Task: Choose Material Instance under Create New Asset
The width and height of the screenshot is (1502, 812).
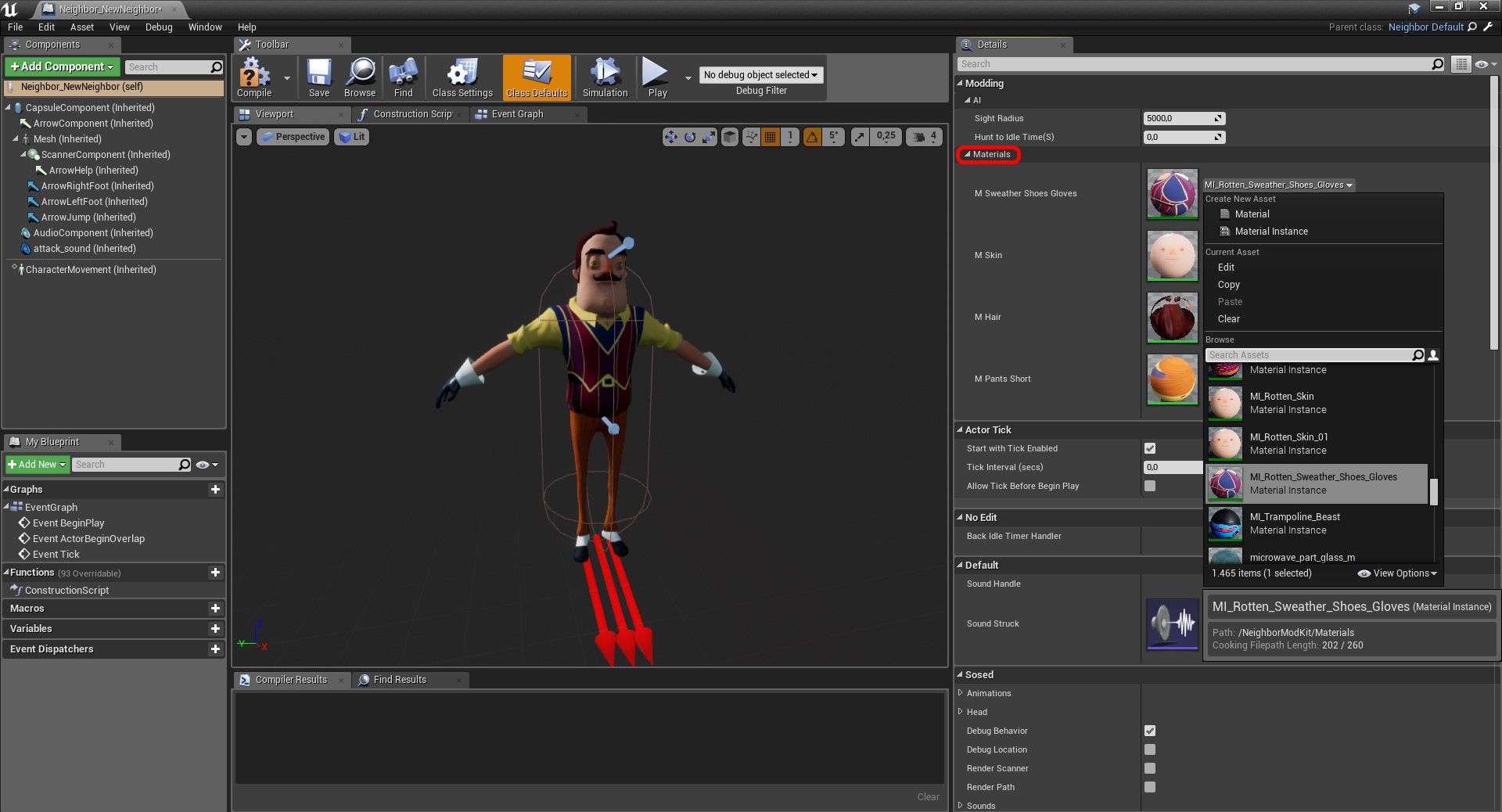Action: coord(1322,232)
